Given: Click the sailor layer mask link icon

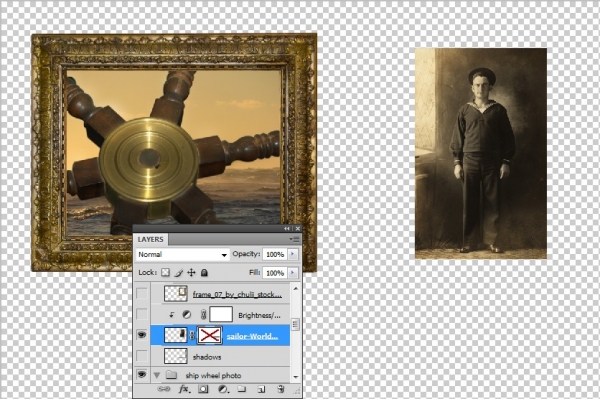Looking at the screenshot, I should 192,335.
